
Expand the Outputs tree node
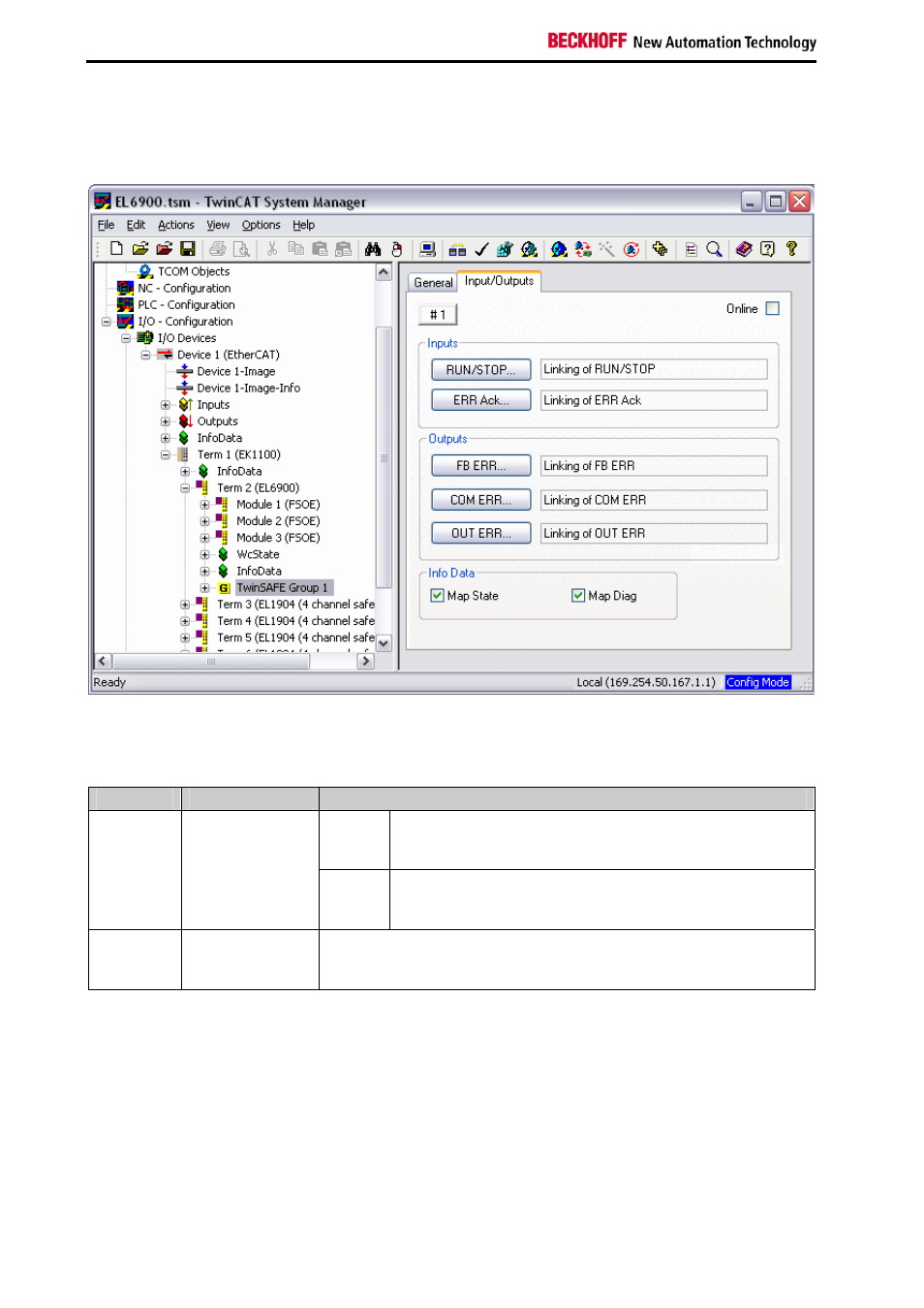pyautogui.click(x=166, y=421)
